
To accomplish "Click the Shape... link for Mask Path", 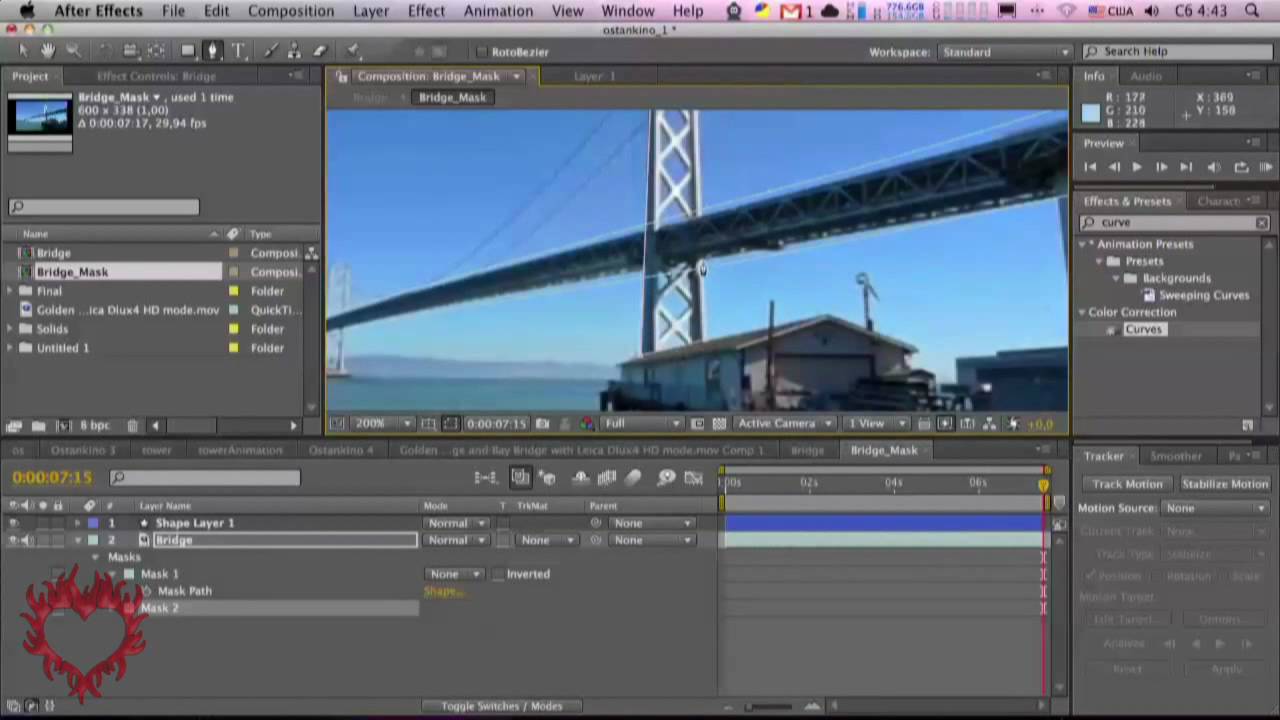I will click(x=443, y=591).
